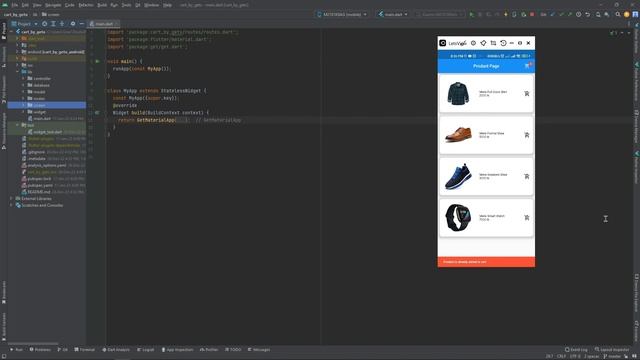Open the App Inspection tool window
640x360 pixels.
177,350
